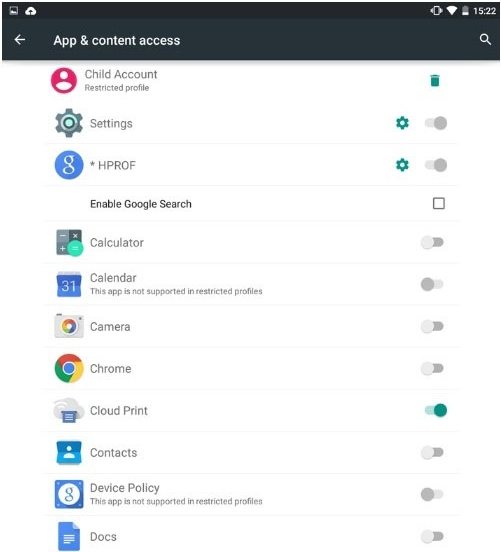The height and width of the screenshot is (552, 501).
Task: Tap the Chrome app icon
Action: (69, 368)
